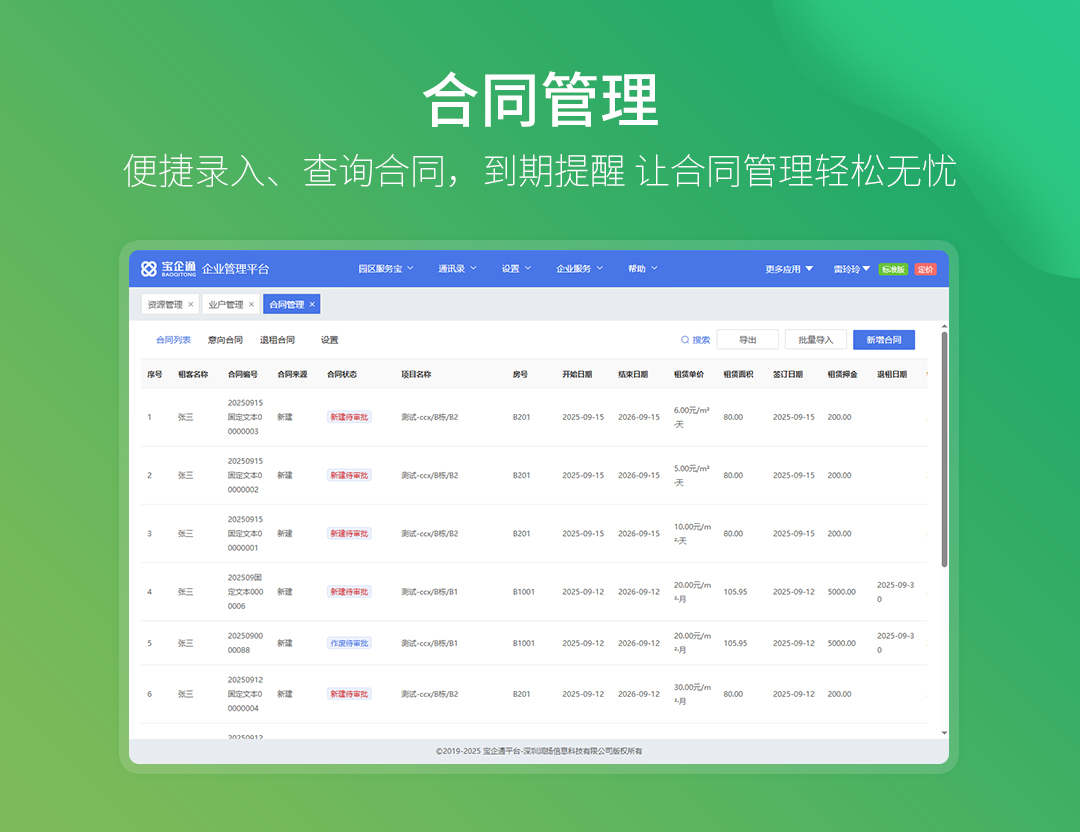The width and height of the screenshot is (1080, 832).
Task: Click the 开始日期 column header
Action: tap(577, 374)
